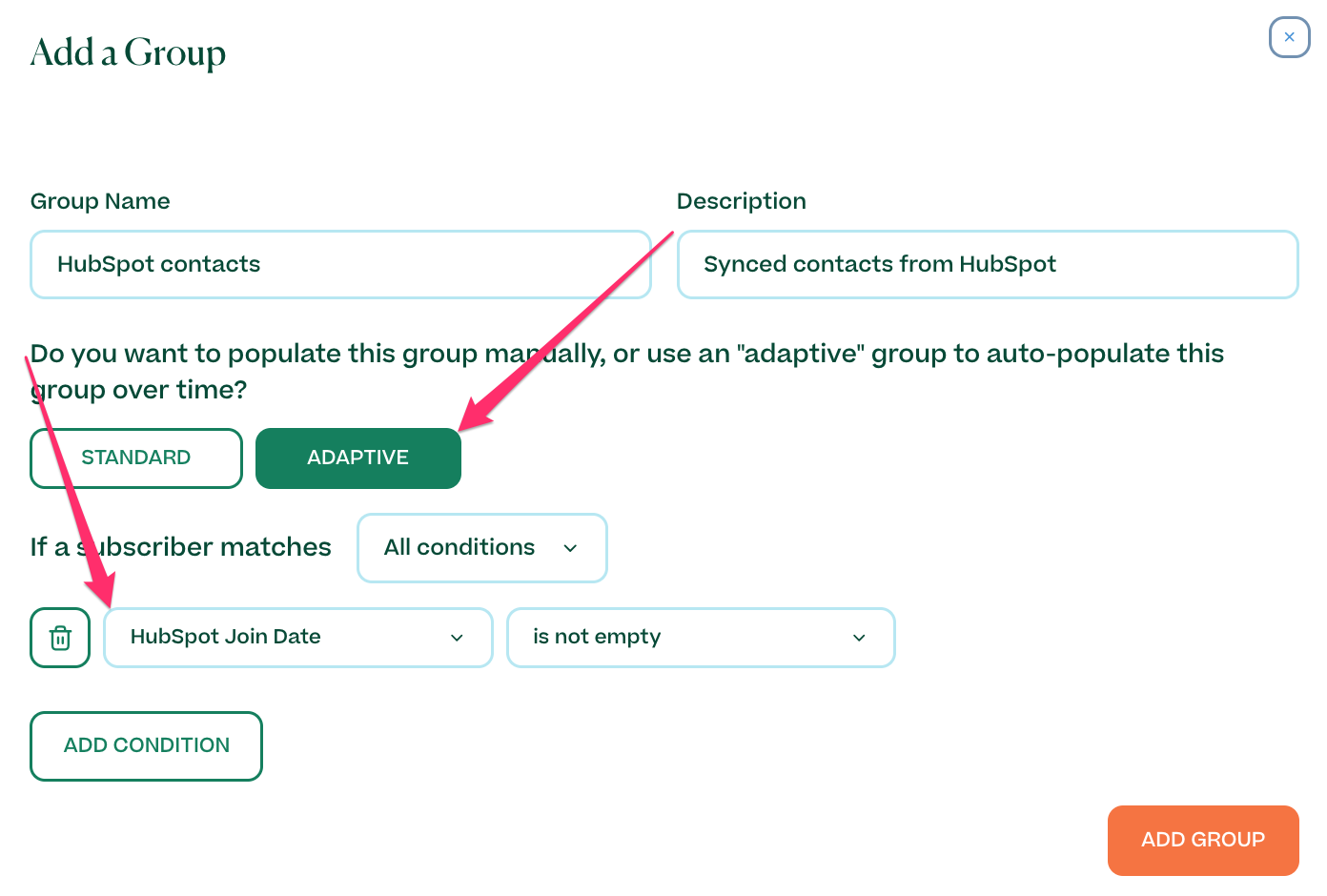1327x896 pixels.
Task: Open the condition field chevron icon
Action: tap(457, 638)
